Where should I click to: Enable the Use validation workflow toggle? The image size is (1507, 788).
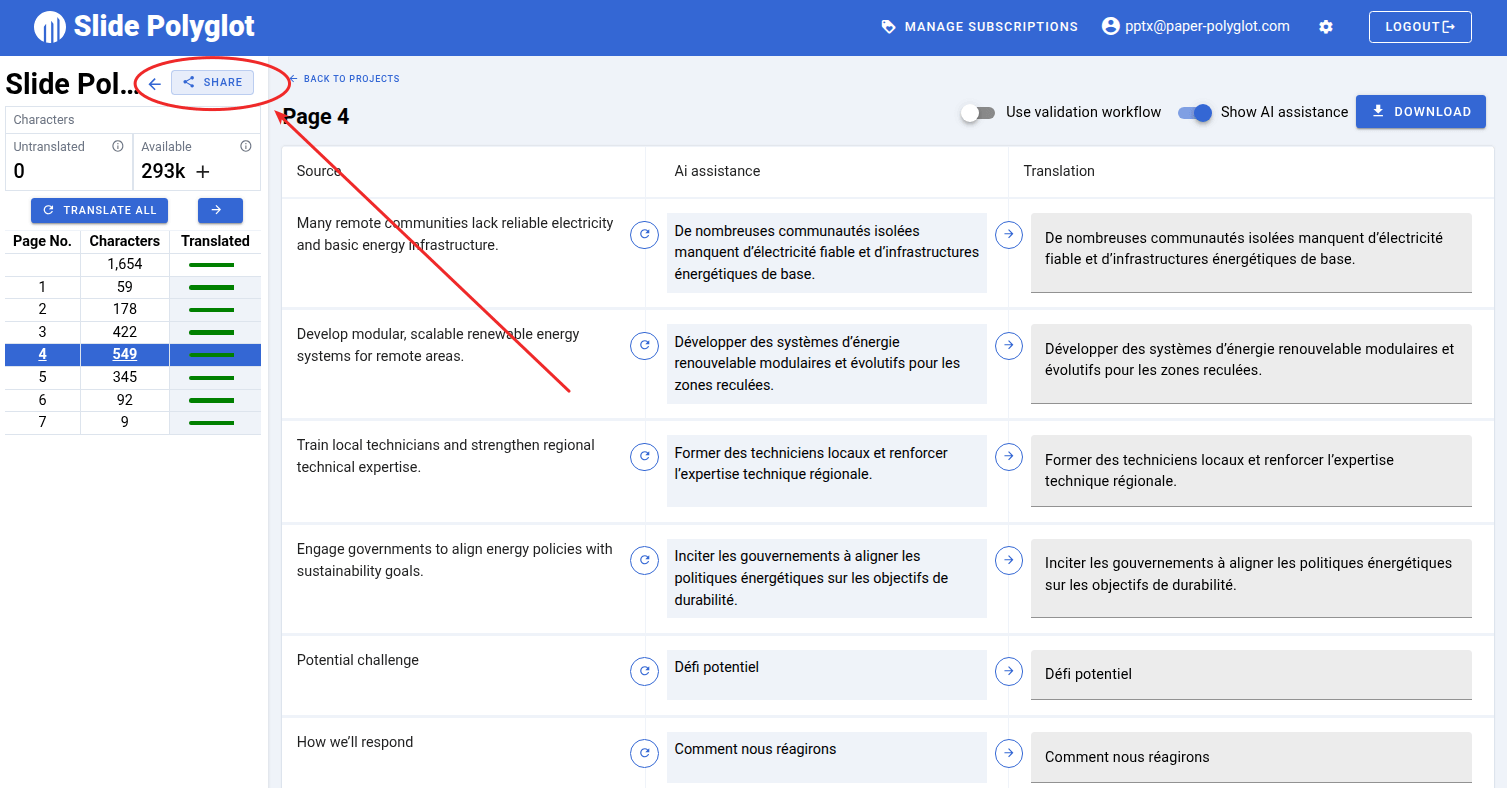(x=978, y=112)
